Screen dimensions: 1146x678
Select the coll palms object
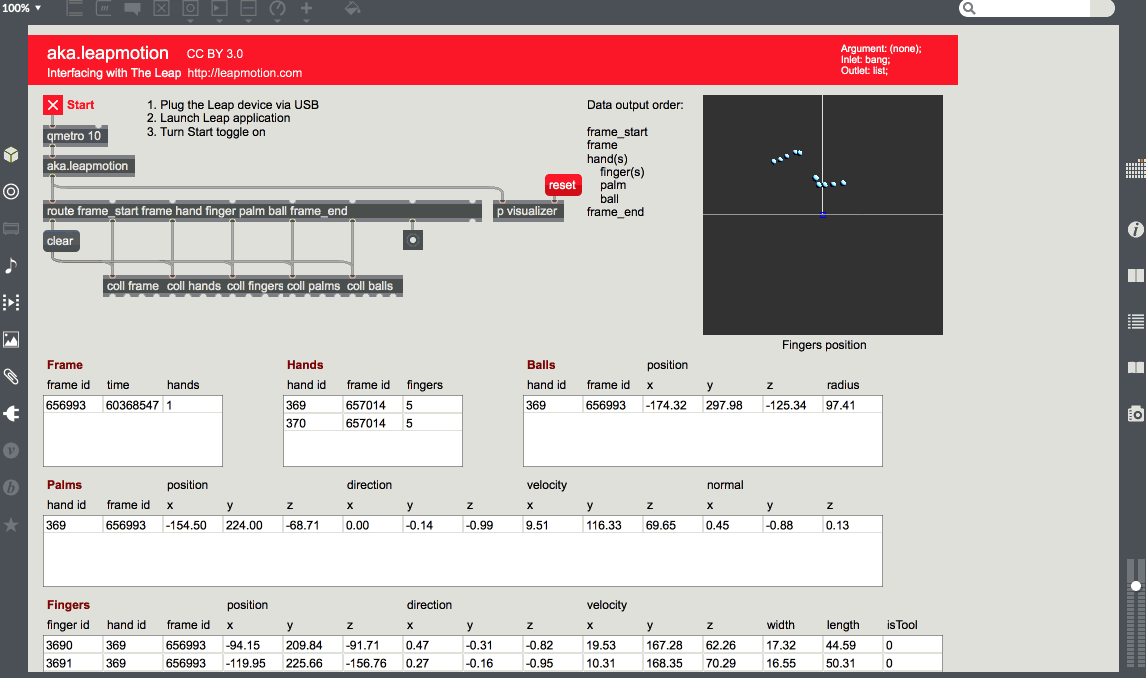click(x=314, y=286)
